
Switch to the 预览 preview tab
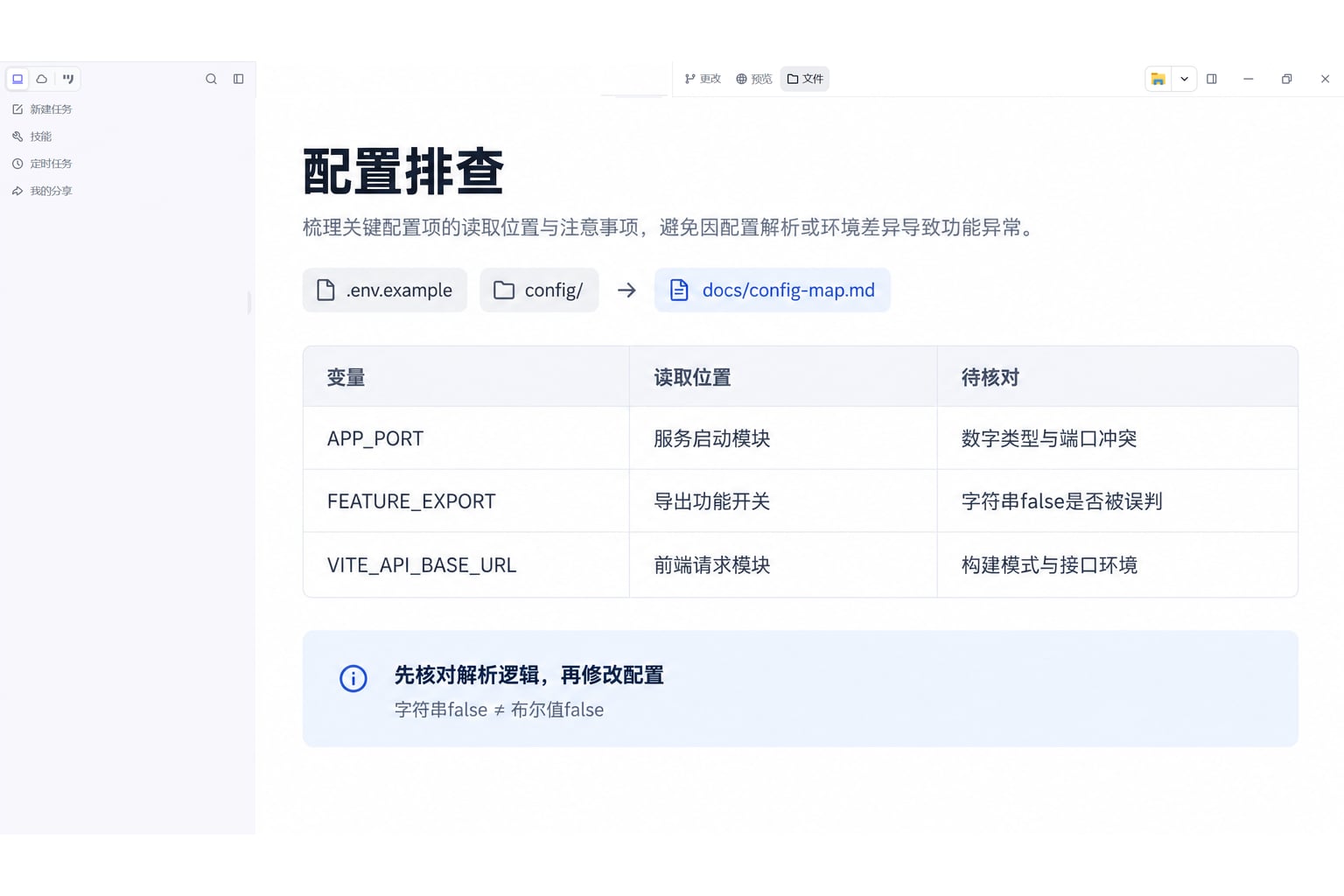[754, 79]
